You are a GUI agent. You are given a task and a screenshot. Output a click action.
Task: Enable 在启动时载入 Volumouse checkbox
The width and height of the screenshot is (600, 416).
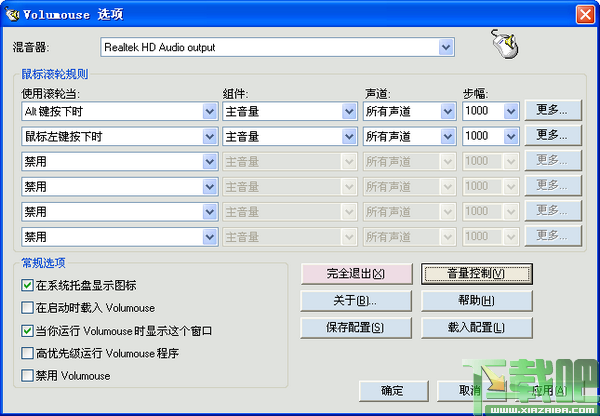click(x=27, y=308)
